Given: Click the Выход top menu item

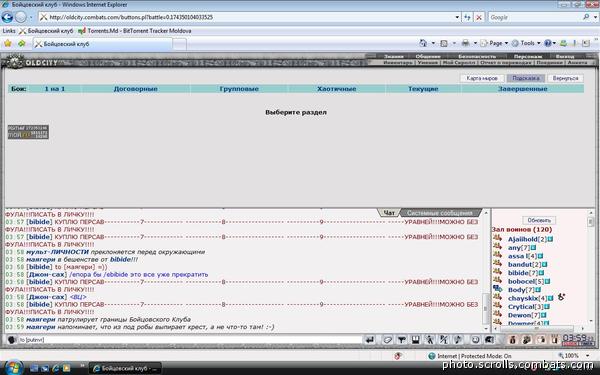Looking at the screenshot, I should pos(565,56).
